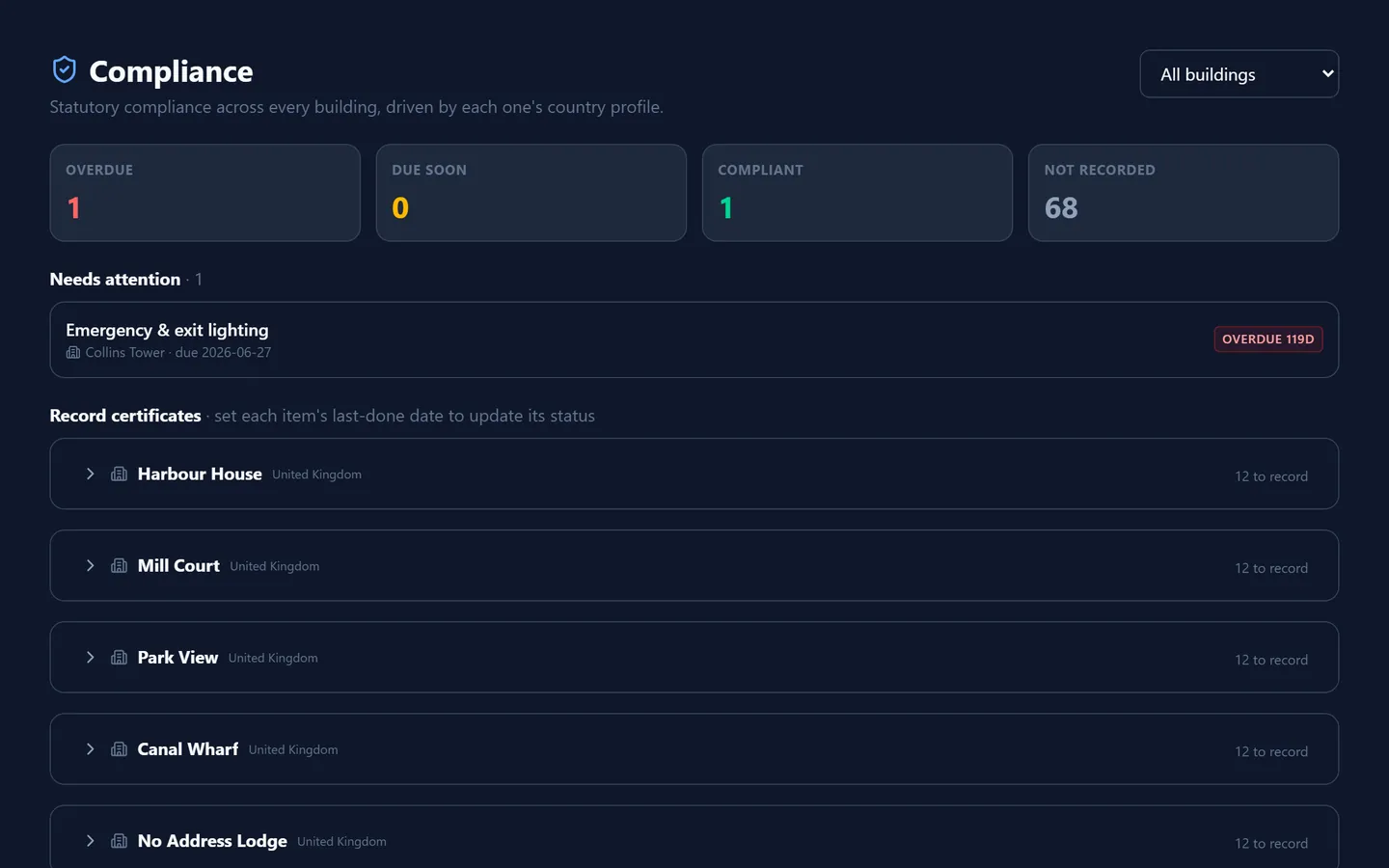Click the building icon beside Mill Court
Image resolution: width=1389 pixels, height=868 pixels.
pyautogui.click(x=120, y=565)
